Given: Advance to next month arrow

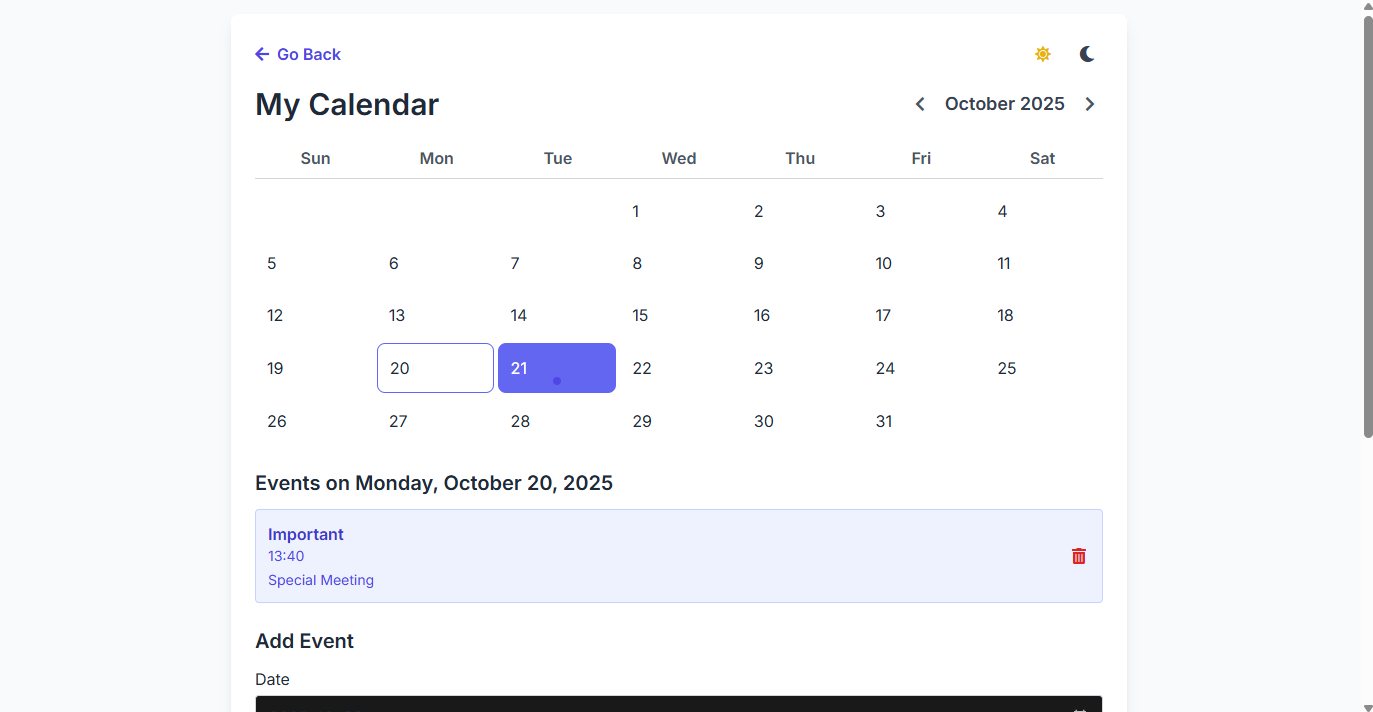Looking at the screenshot, I should pyautogui.click(x=1090, y=104).
